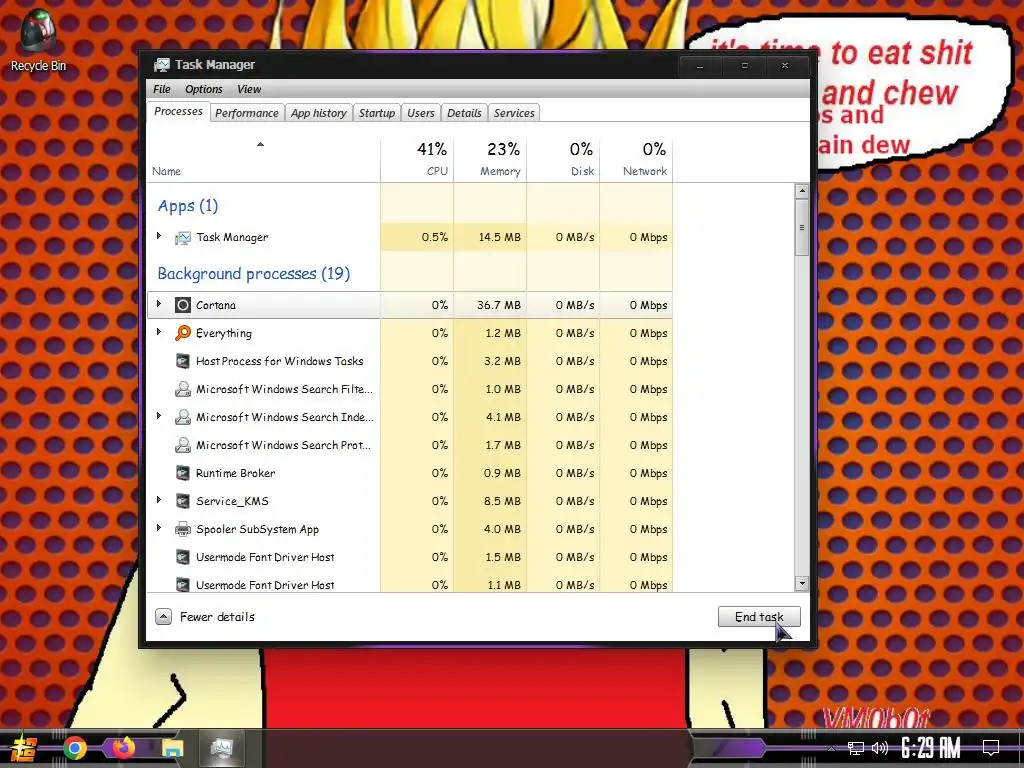The image size is (1024, 768).
Task: Click the scrollbar down arrow
Action: tap(801, 584)
